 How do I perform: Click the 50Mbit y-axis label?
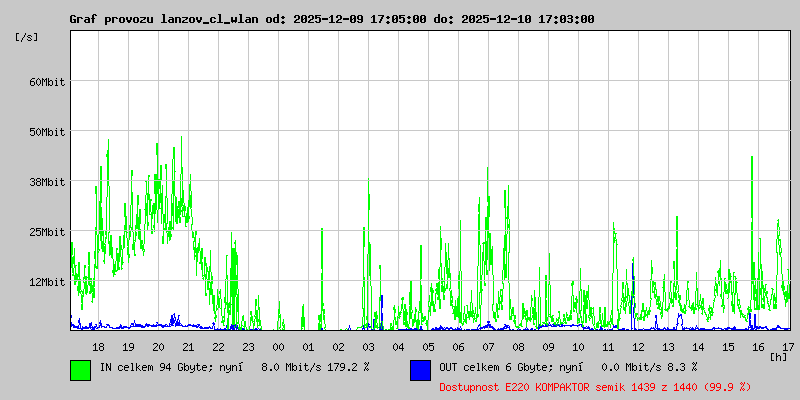pos(46,132)
